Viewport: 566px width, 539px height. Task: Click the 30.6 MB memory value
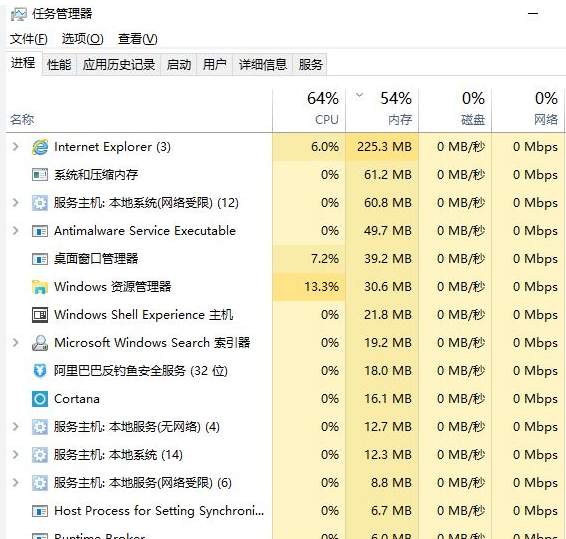click(x=388, y=287)
